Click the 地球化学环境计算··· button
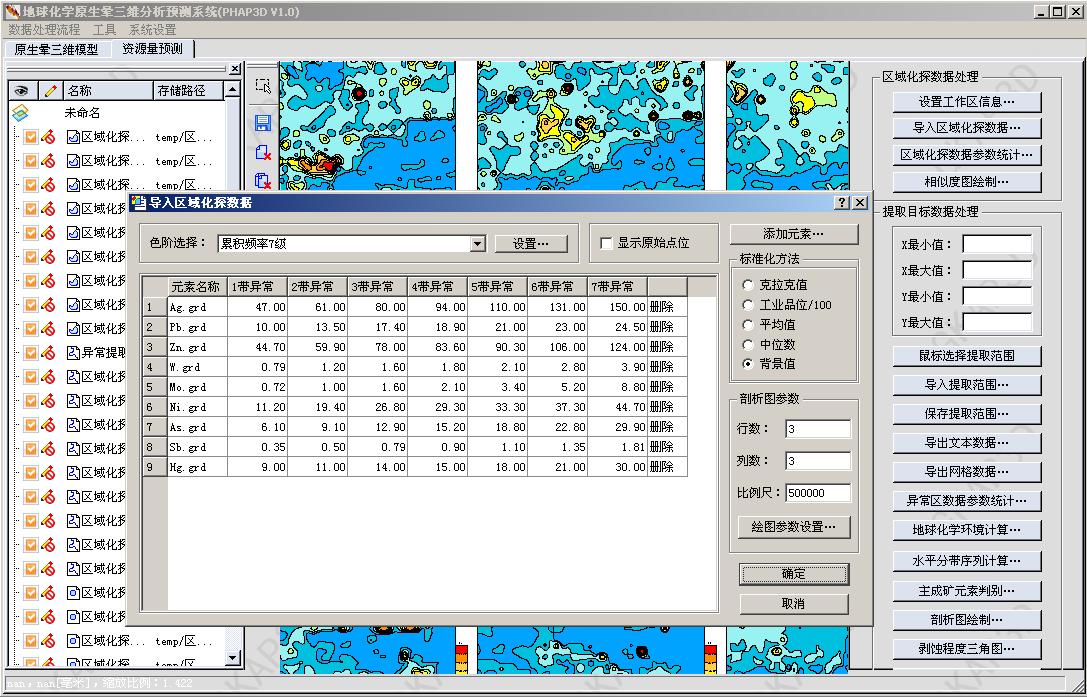 click(967, 530)
